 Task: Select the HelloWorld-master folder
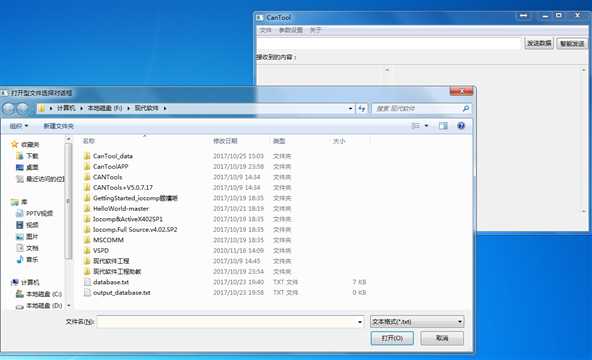click(121, 208)
